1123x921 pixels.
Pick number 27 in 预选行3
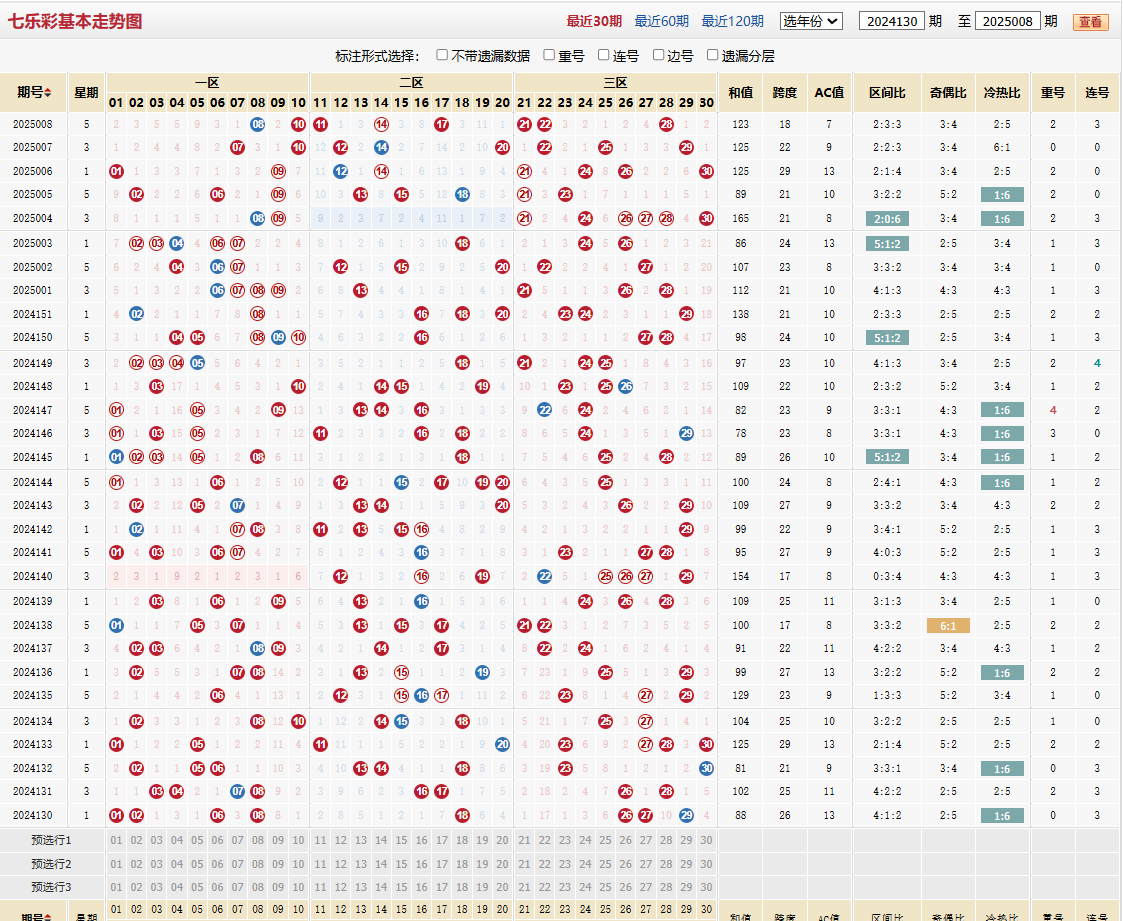[x=646, y=887]
